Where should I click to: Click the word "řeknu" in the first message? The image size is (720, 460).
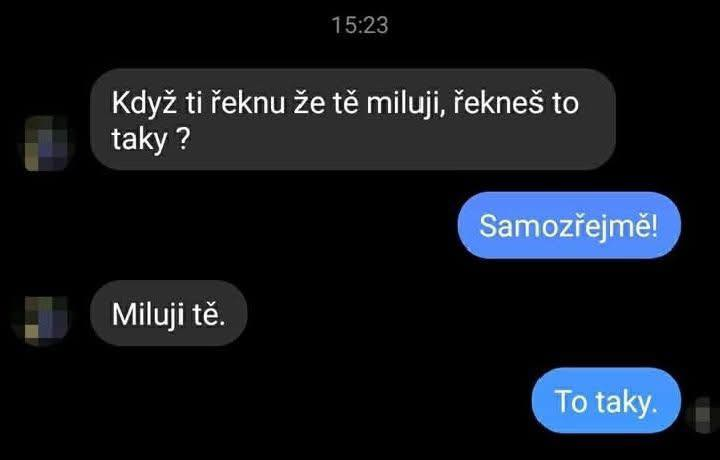point(248,102)
